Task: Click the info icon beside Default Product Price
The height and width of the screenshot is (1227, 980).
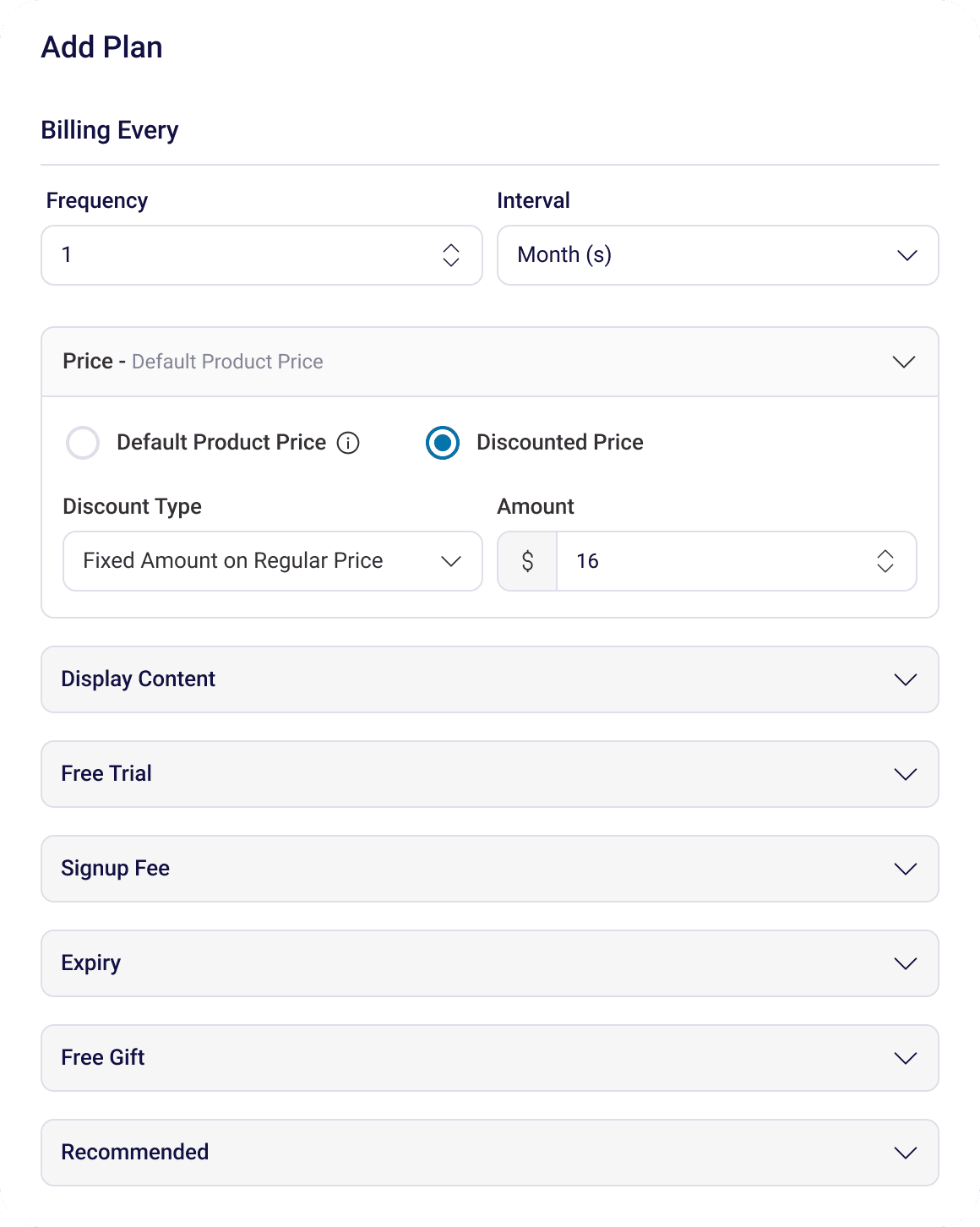Action: tap(348, 443)
